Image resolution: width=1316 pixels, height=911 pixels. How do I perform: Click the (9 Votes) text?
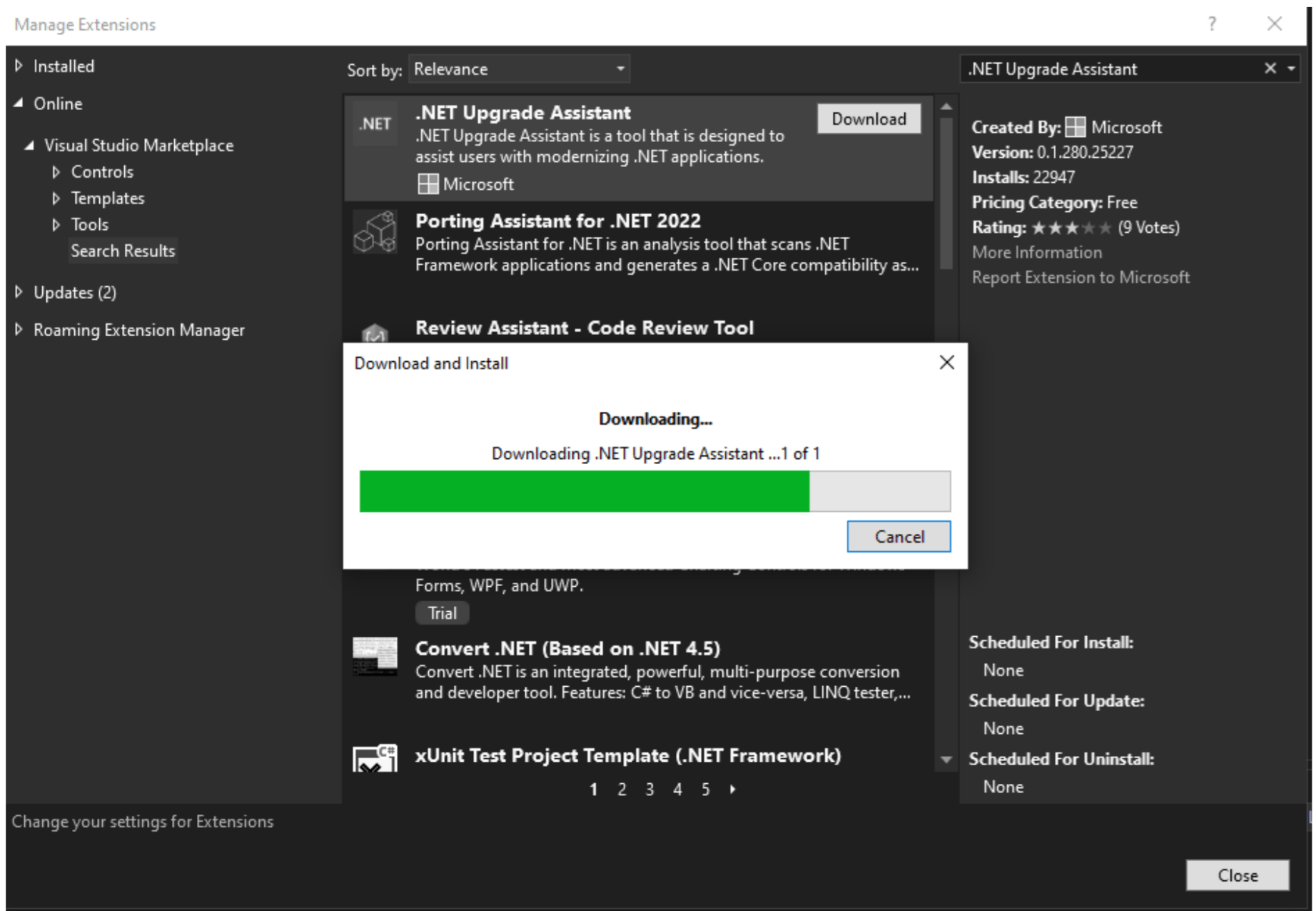(1148, 228)
